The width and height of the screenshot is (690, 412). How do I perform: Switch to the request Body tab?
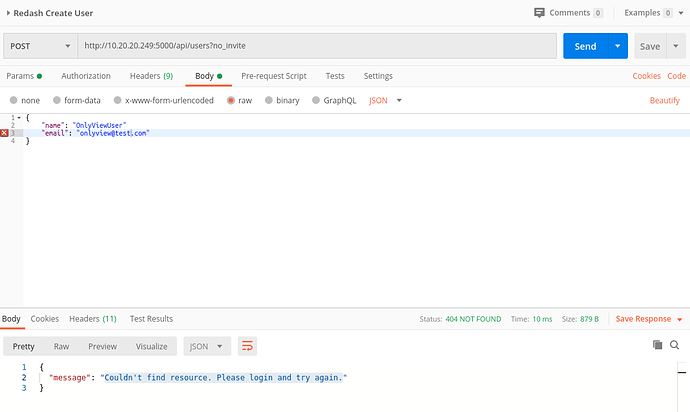pos(209,76)
